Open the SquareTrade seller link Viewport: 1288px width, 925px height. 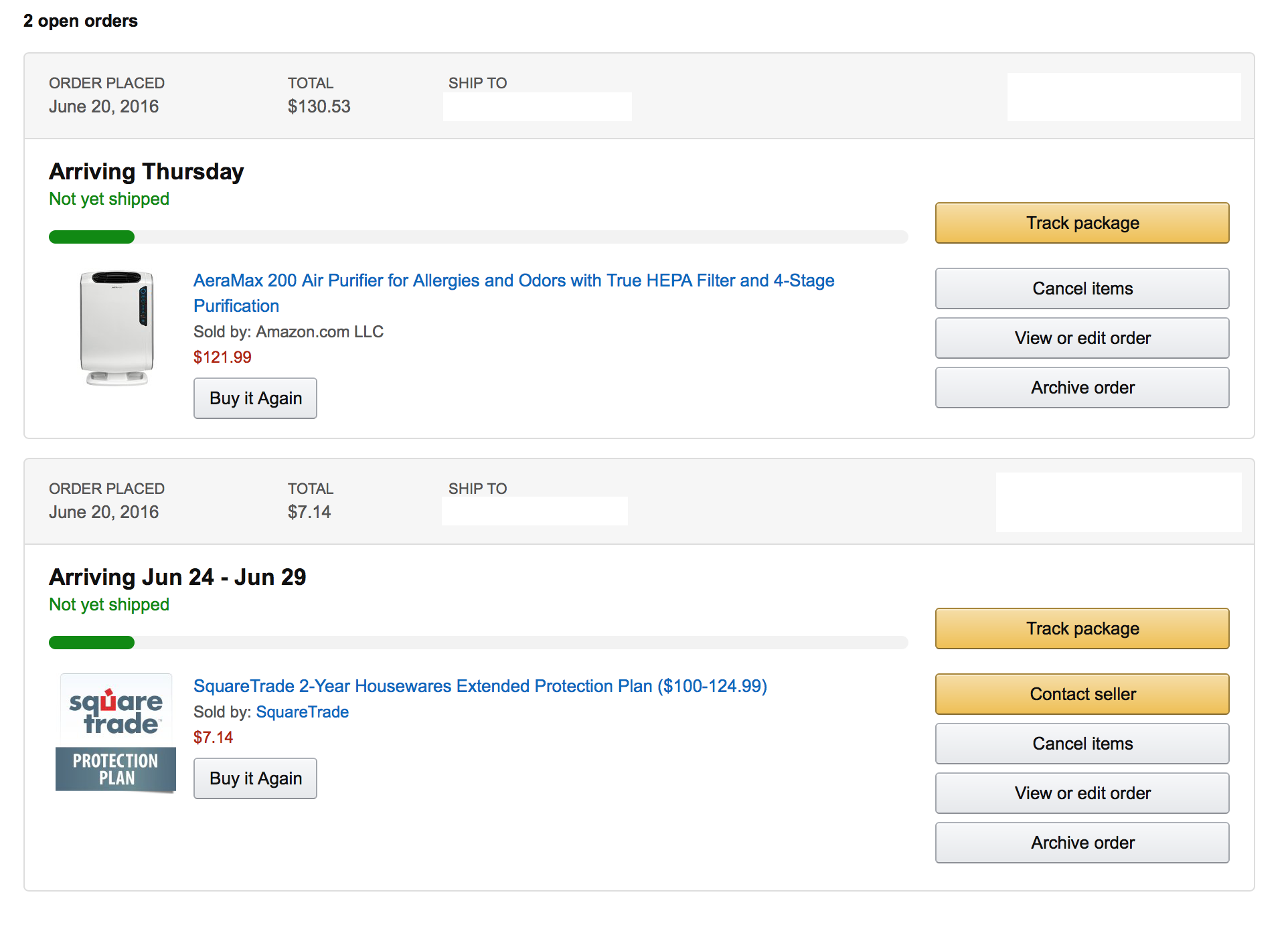(302, 711)
